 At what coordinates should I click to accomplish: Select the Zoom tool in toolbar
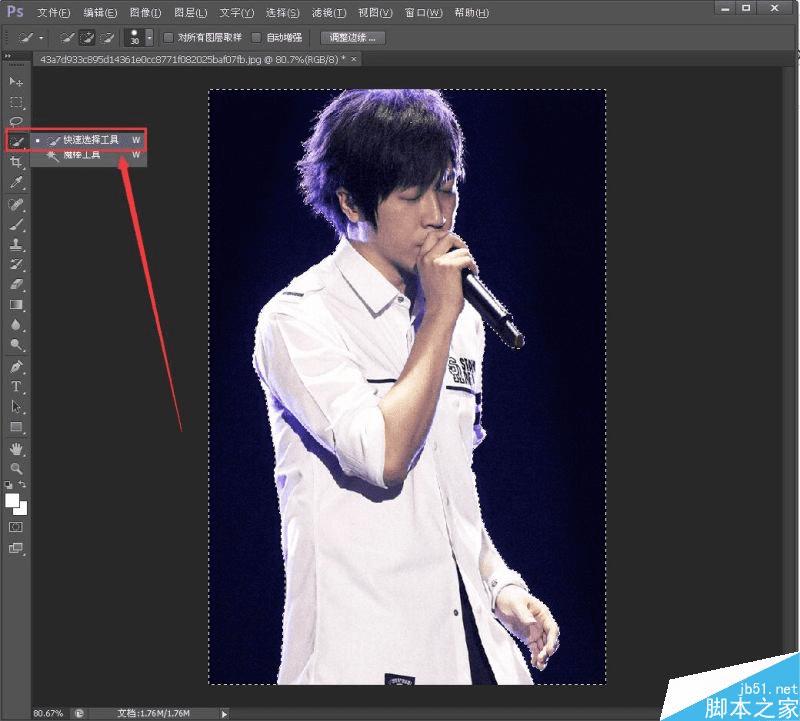16,468
